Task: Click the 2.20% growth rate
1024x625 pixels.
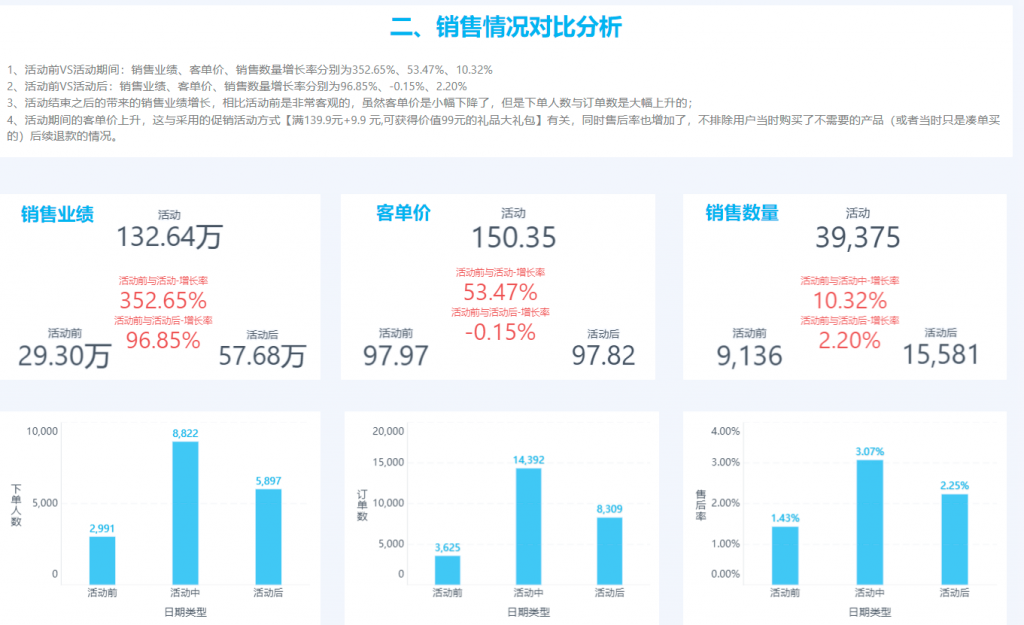Action: pos(850,340)
